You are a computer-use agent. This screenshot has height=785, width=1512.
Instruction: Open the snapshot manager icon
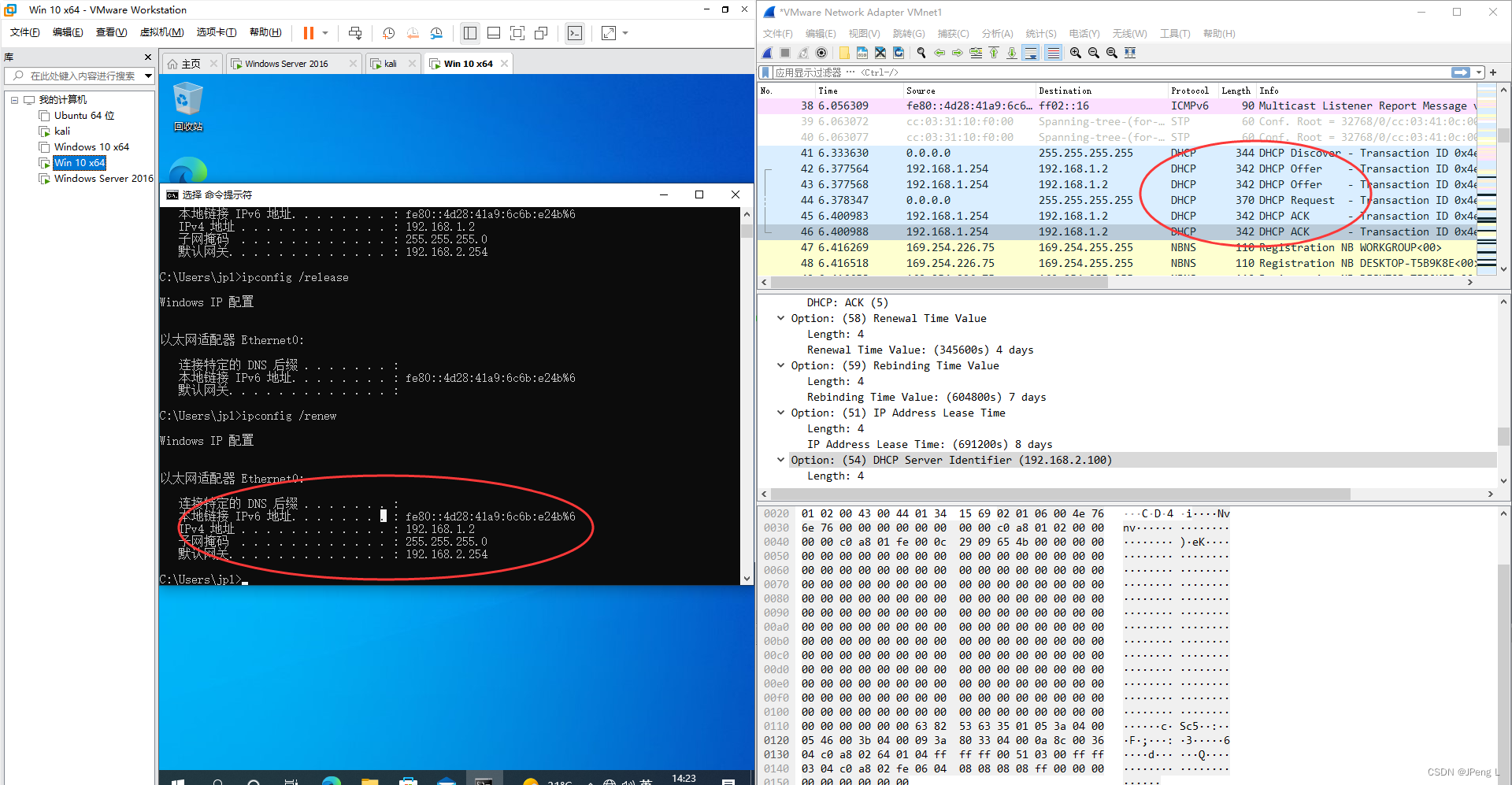pos(436,33)
